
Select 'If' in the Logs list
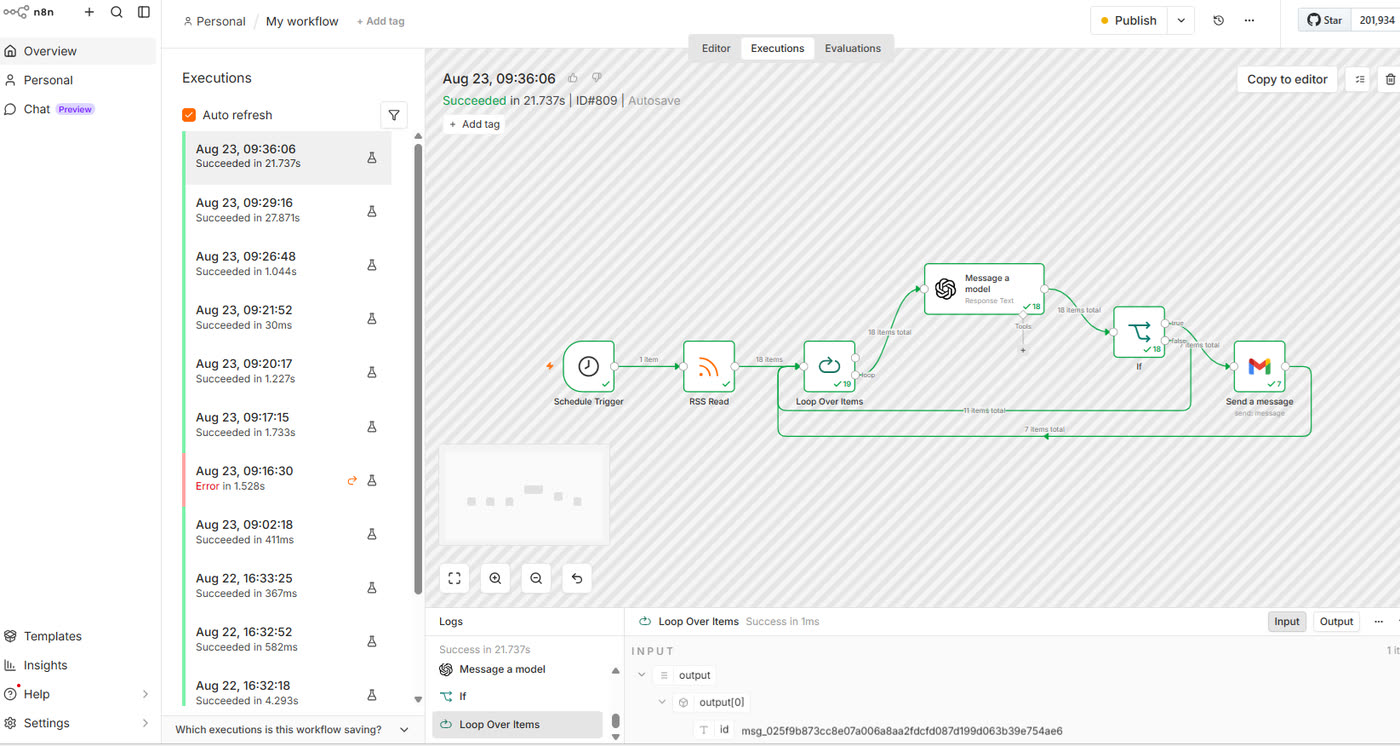pyautogui.click(x=518, y=696)
